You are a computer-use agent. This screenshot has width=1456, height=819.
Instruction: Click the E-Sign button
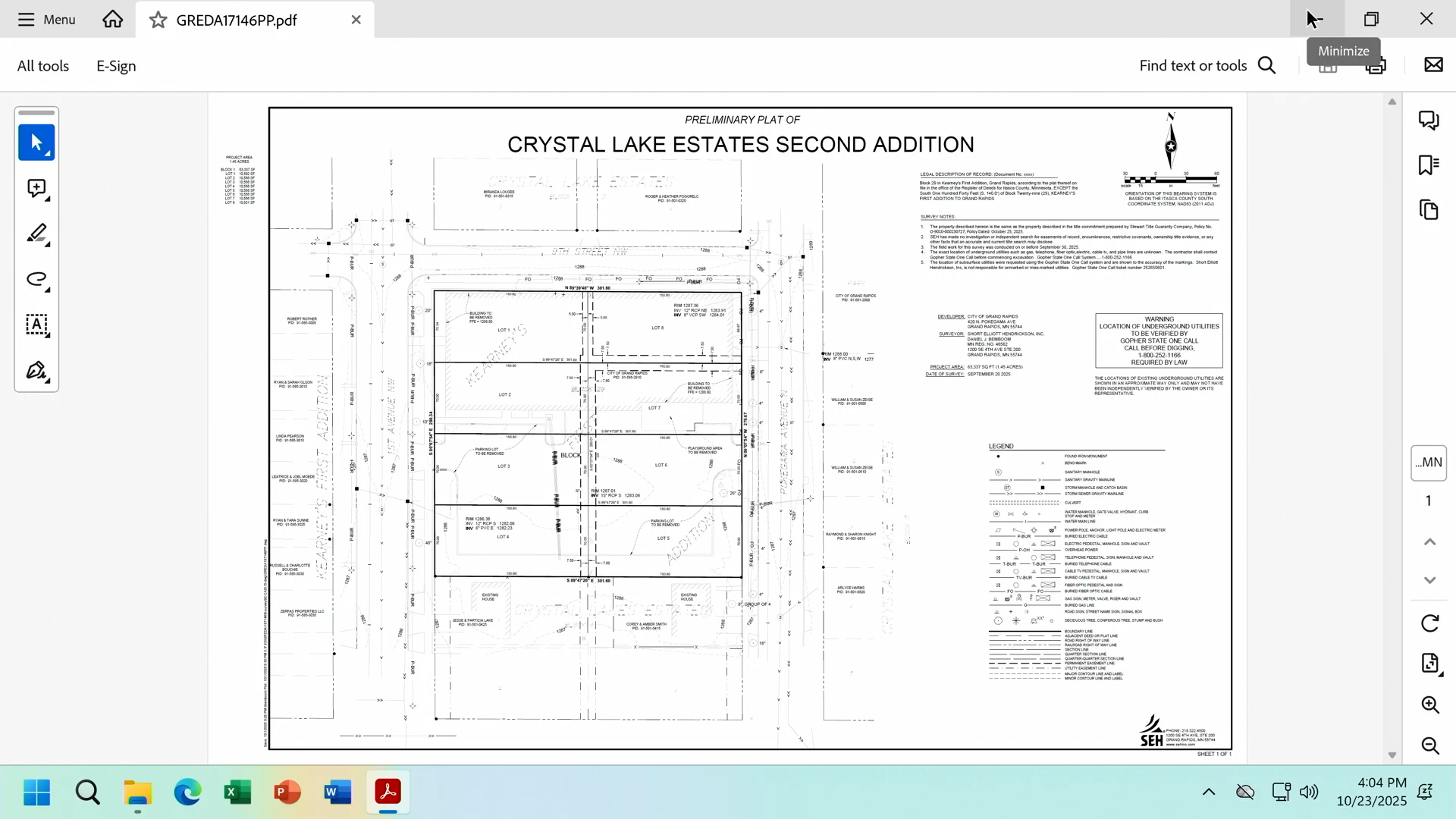point(116,66)
